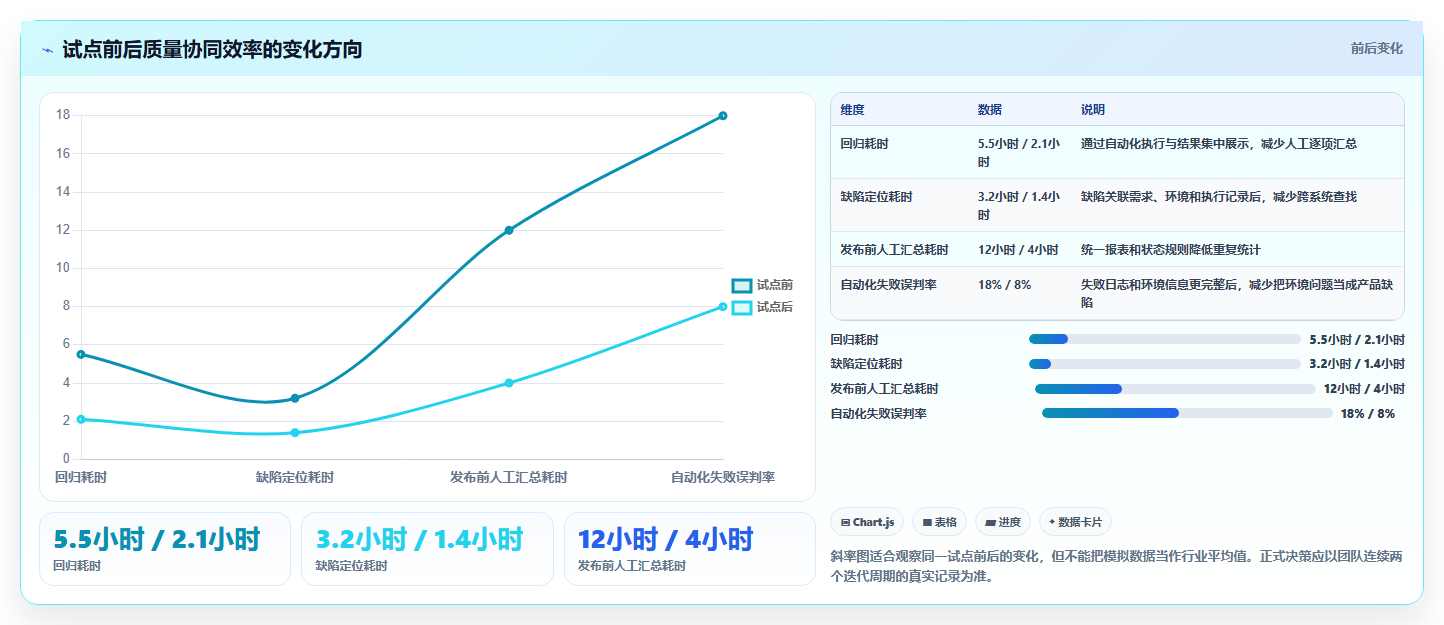Click the 前后变化 label in header
The height and width of the screenshot is (625, 1444).
1376,49
